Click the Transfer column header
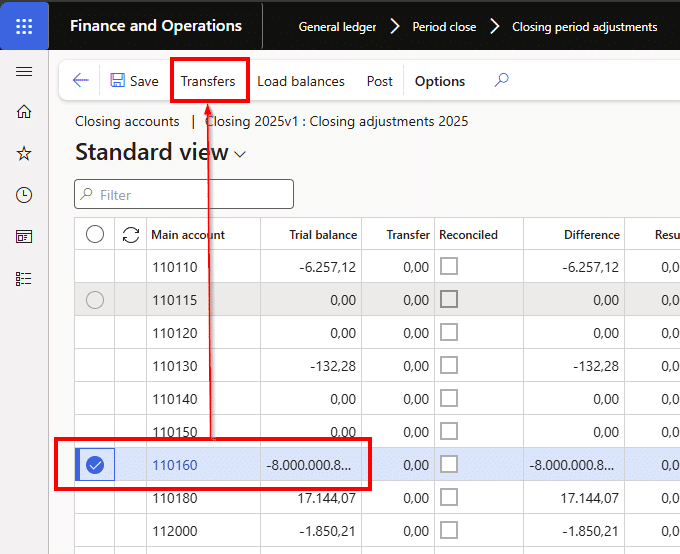Screen dimensions: 680x554 point(408,235)
